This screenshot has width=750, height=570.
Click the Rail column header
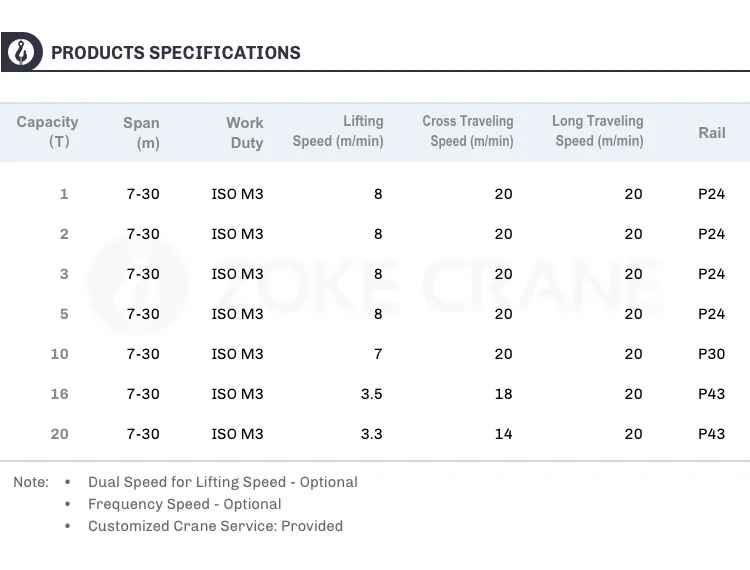(711, 132)
